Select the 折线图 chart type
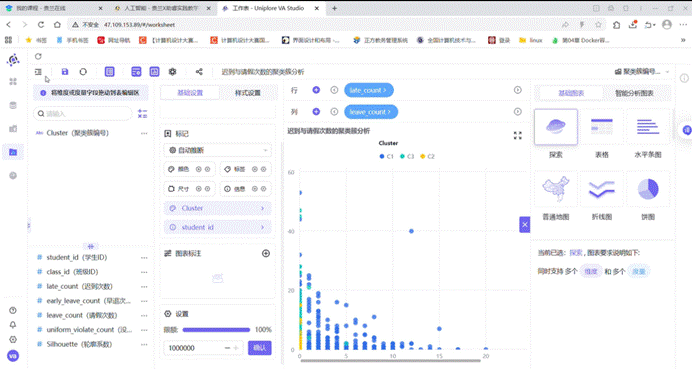The image size is (692, 369). [602, 189]
